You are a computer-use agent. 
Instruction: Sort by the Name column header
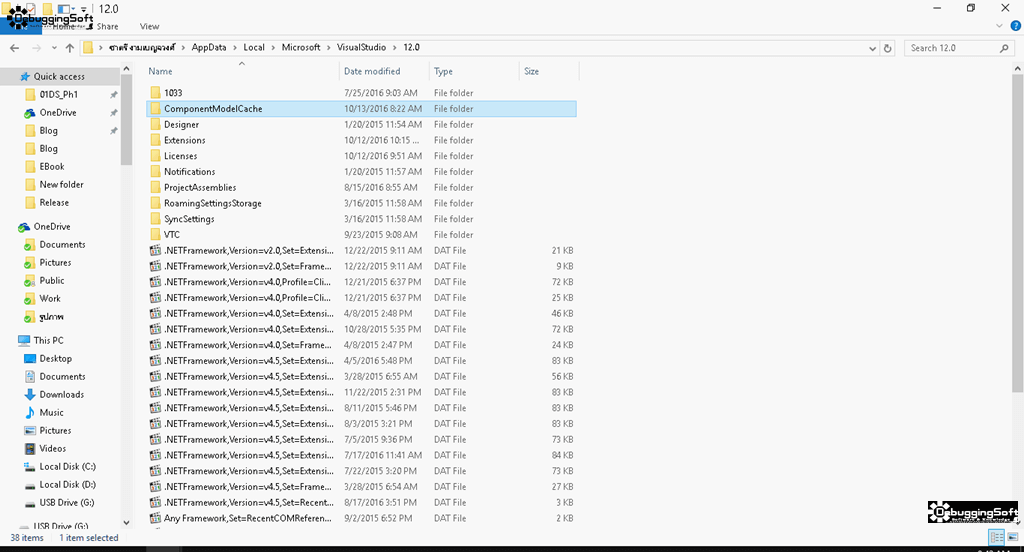242,71
